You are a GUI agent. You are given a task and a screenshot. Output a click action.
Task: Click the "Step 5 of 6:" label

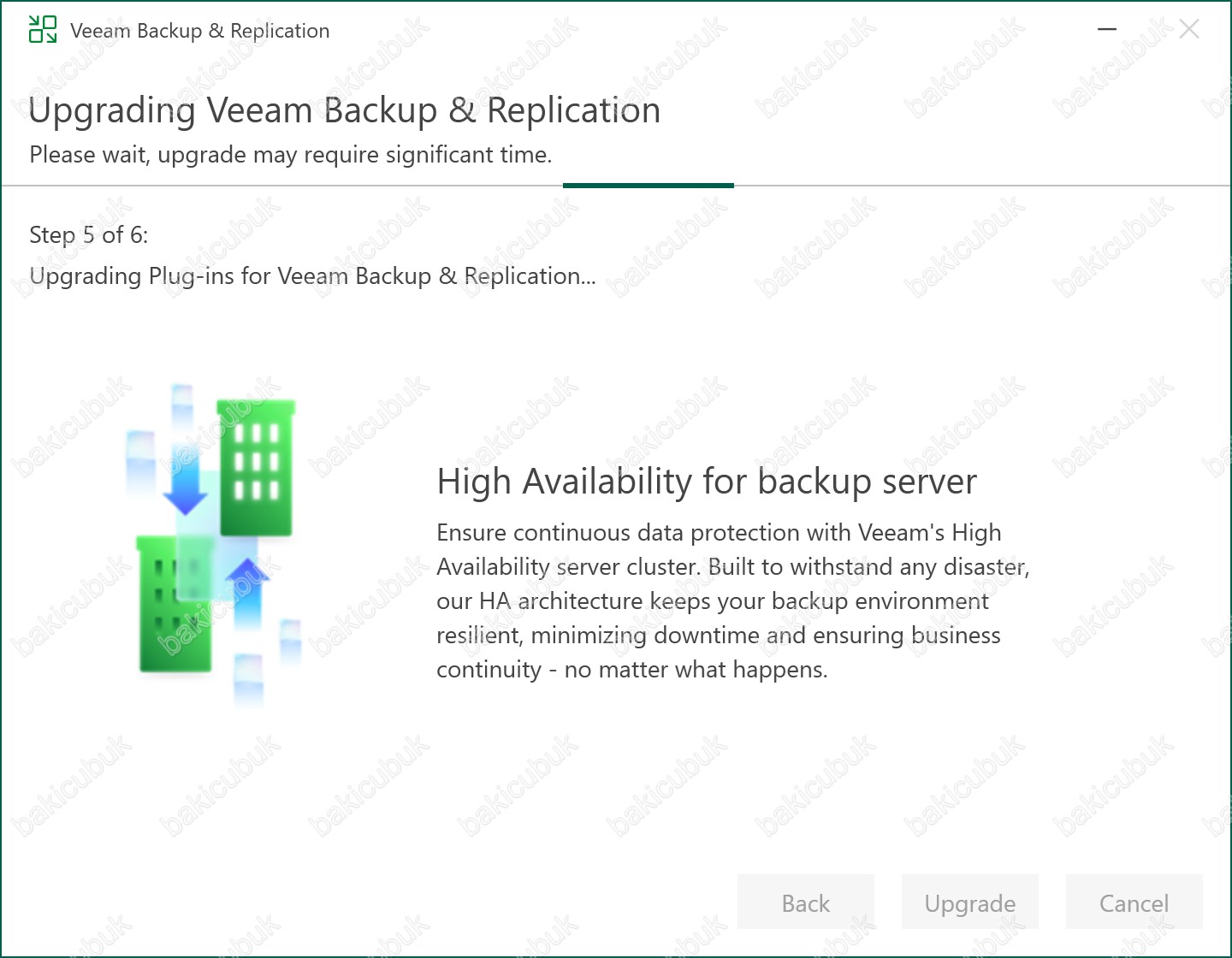(88, 235)
